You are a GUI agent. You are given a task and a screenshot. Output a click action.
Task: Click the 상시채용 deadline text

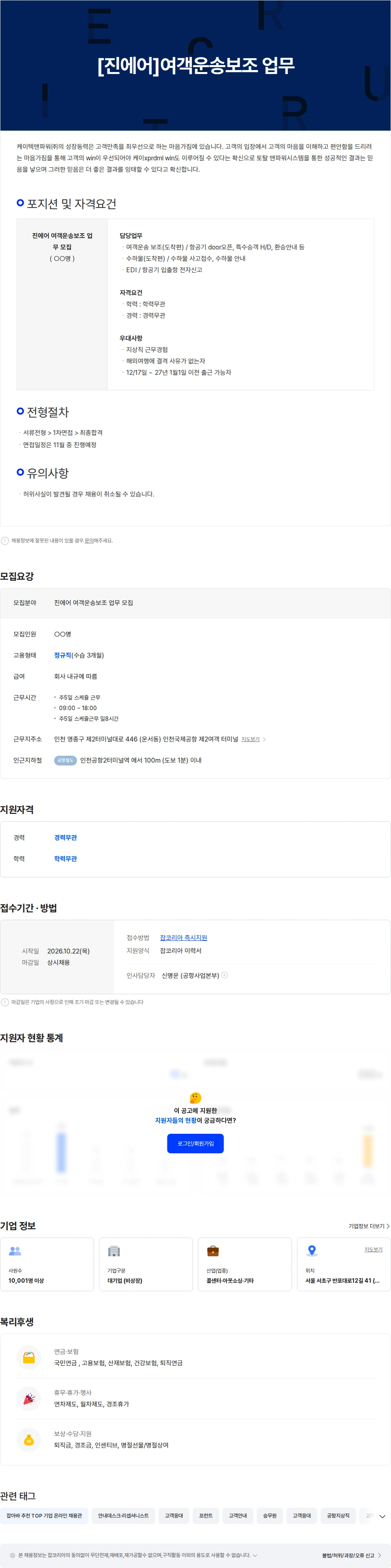59,962
